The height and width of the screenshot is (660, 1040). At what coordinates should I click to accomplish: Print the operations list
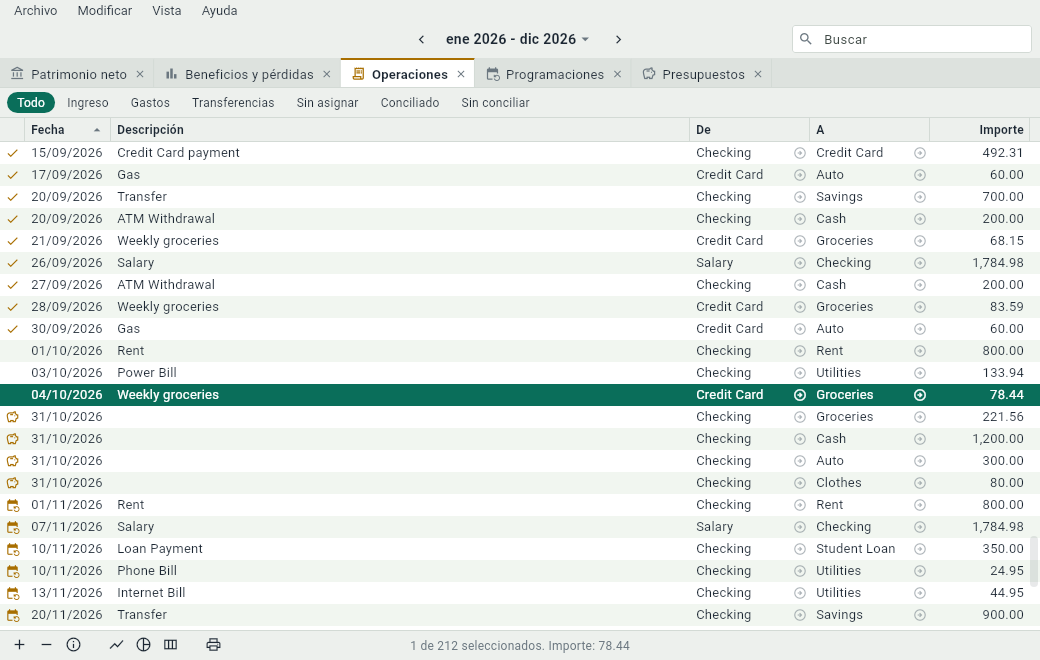click(213, 645)
